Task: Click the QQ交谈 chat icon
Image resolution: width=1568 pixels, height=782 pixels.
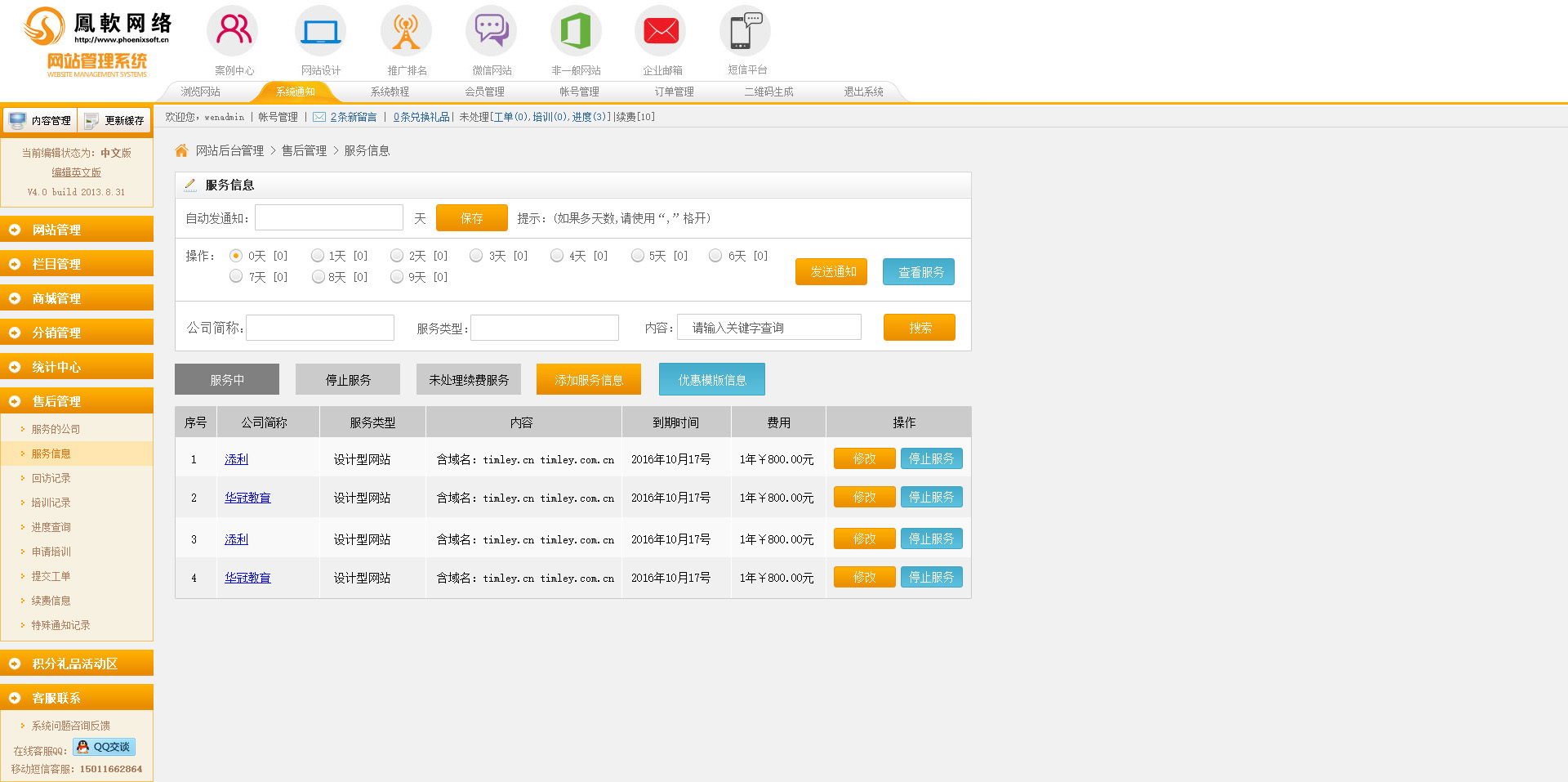Action: 104,747
